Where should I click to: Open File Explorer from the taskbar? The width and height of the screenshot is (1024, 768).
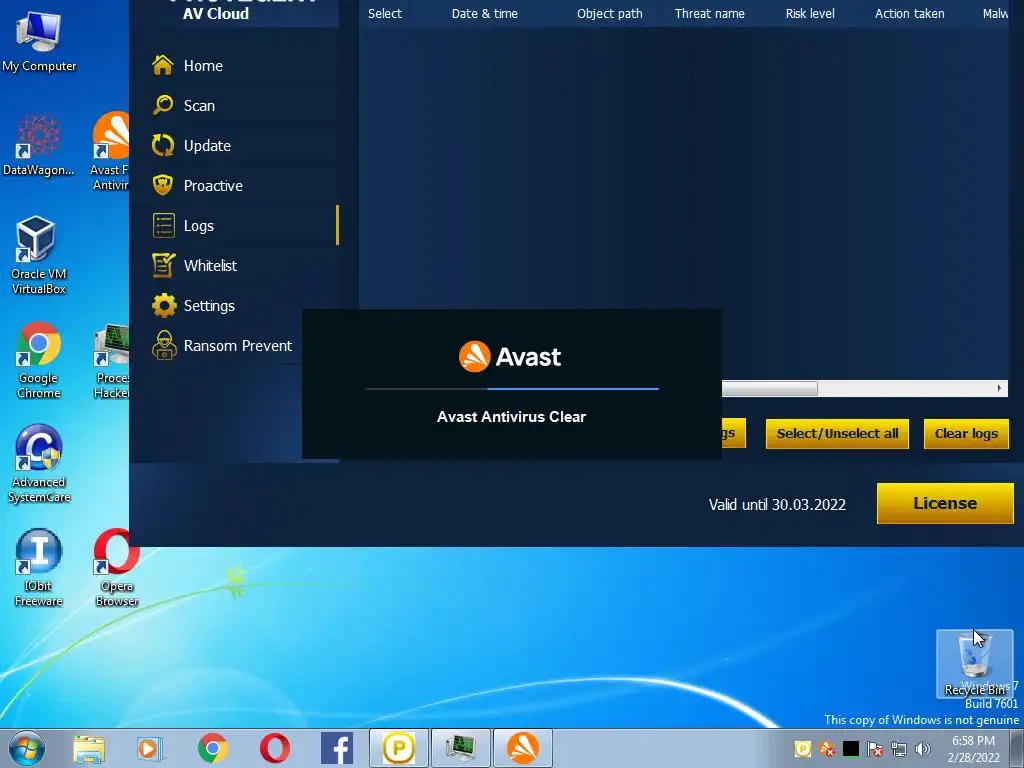pos(89,748)
